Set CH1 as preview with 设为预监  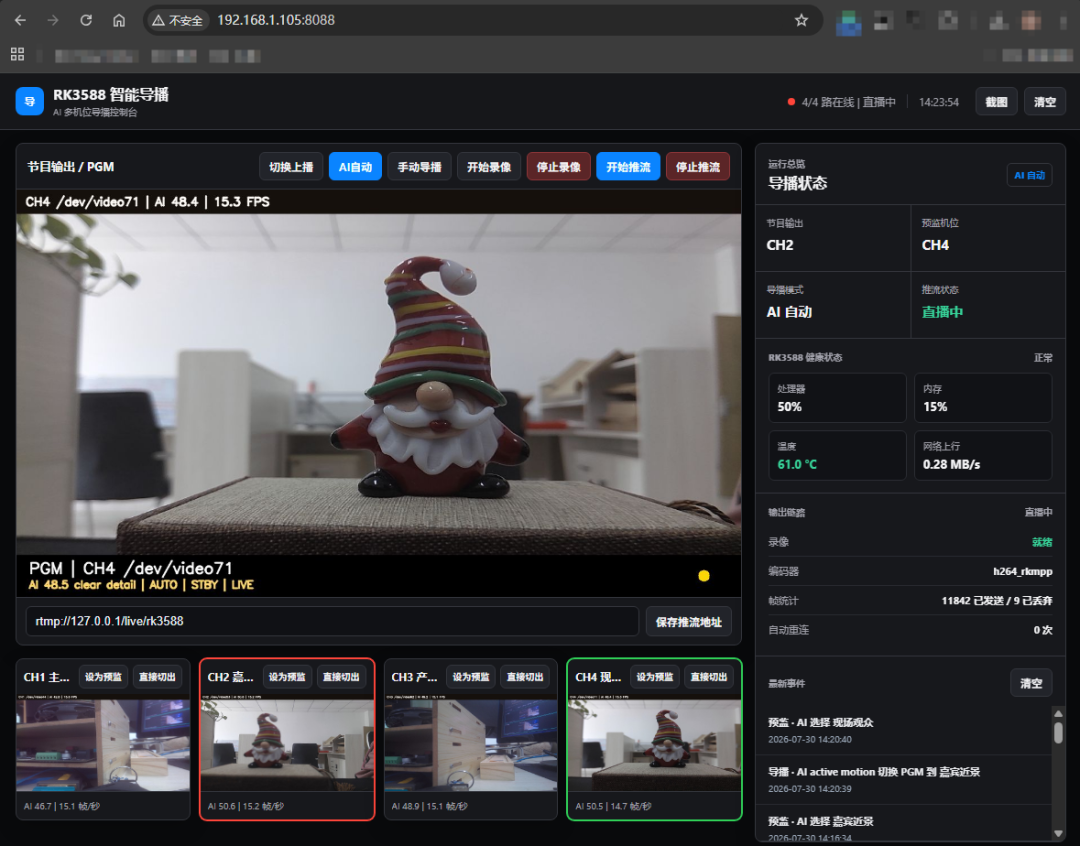103,677
